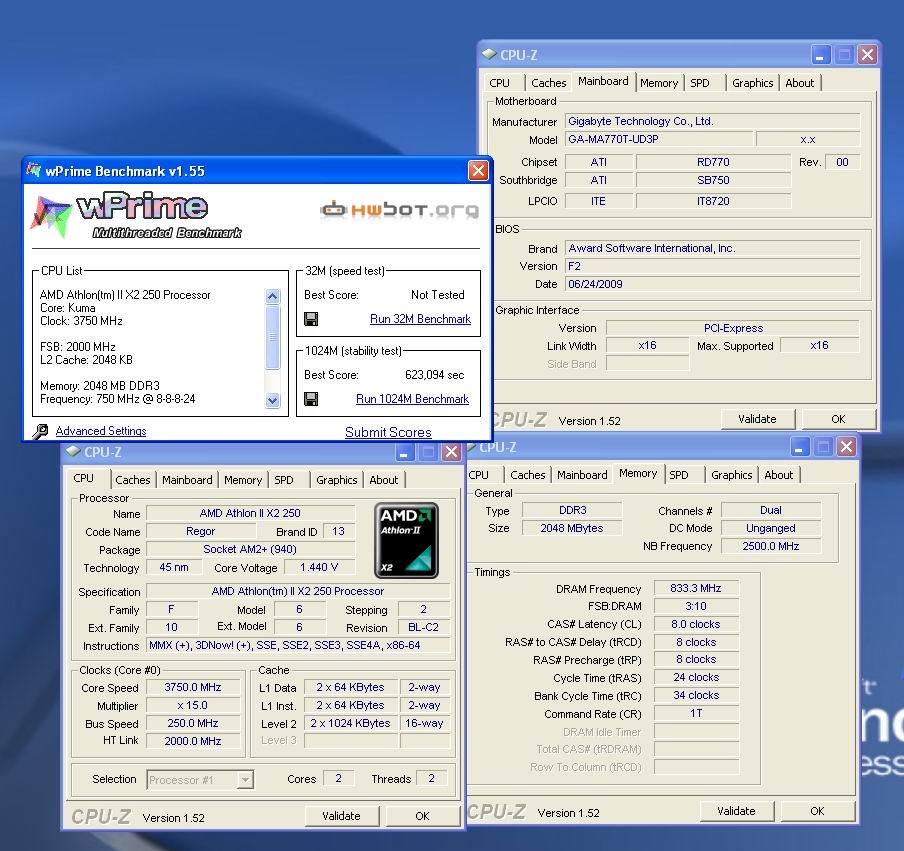Open the Processor #1 selection dropdown
The height and width of the screenshot is (851, 904).
(246, 780)
